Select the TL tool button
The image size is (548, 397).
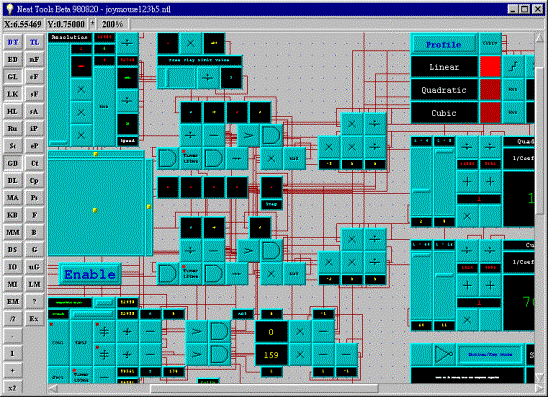pos(34,42)
